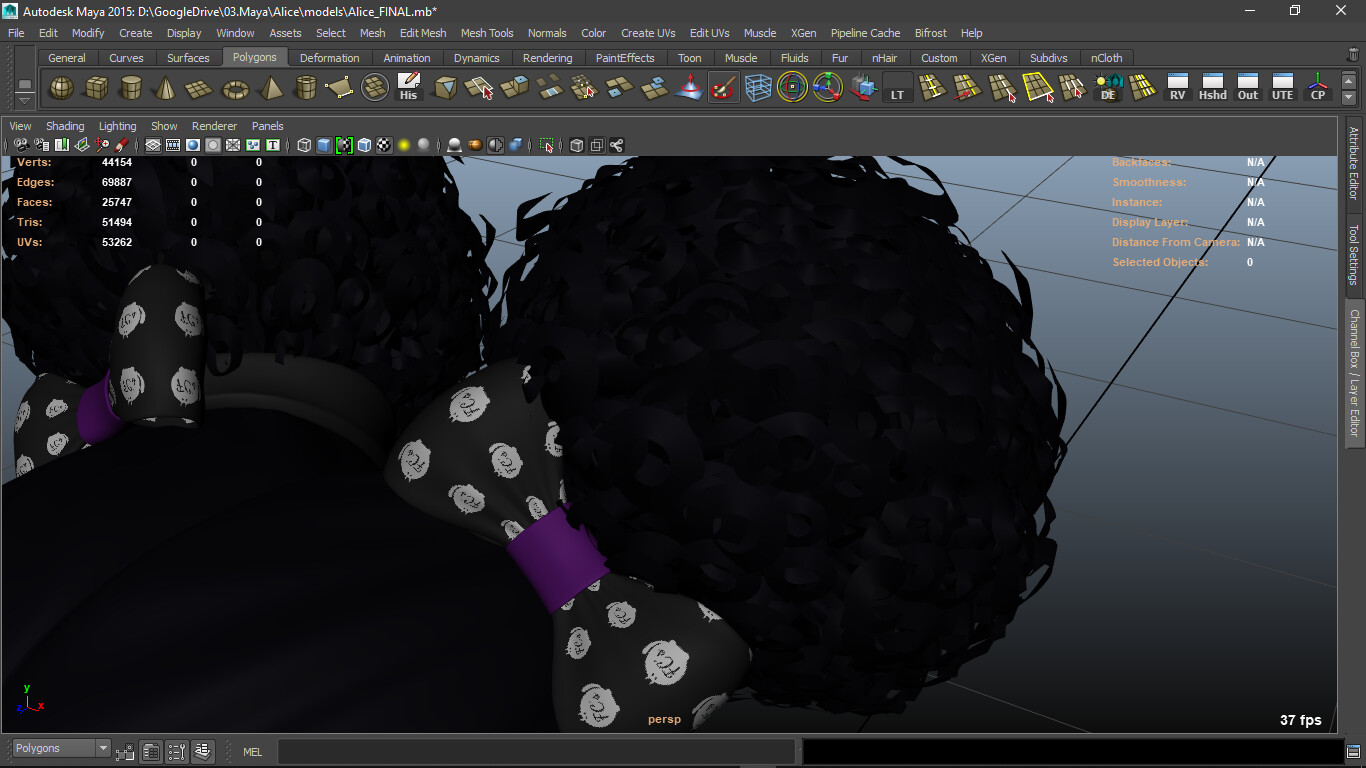Create a polygon sphere from the shelf
Viewport: 1366px width, 768px height.
(x=62, y=89)
